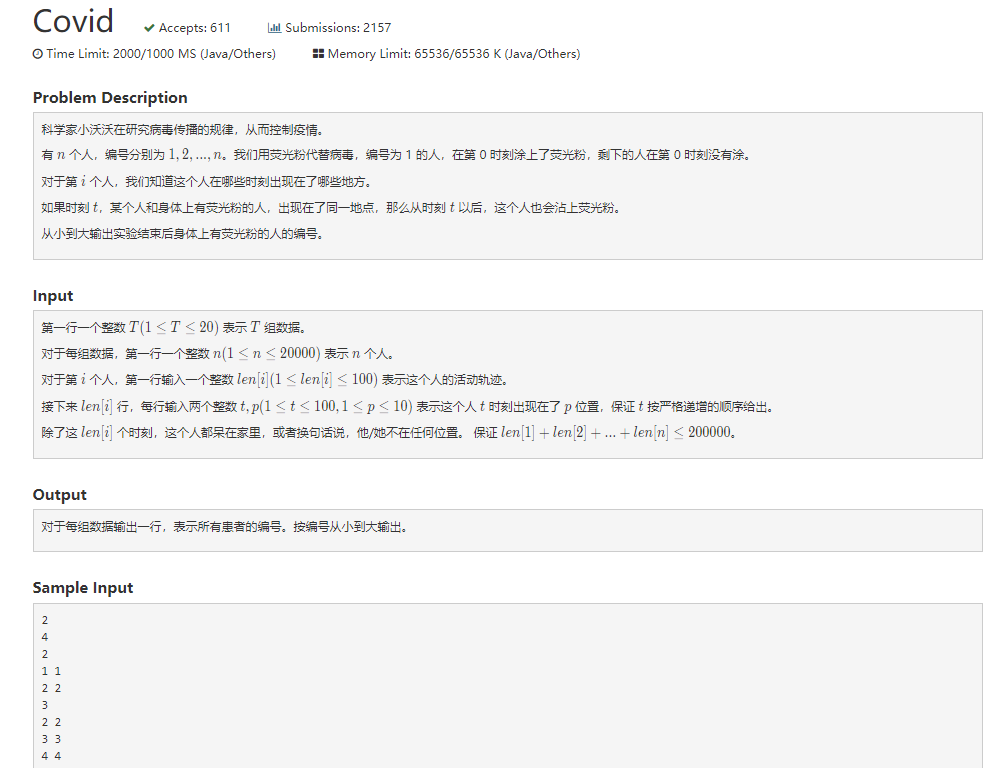Click the line starting 科学家小沃沃
Viewport: 995px width, 768px height.
click(x=184, y=129)
